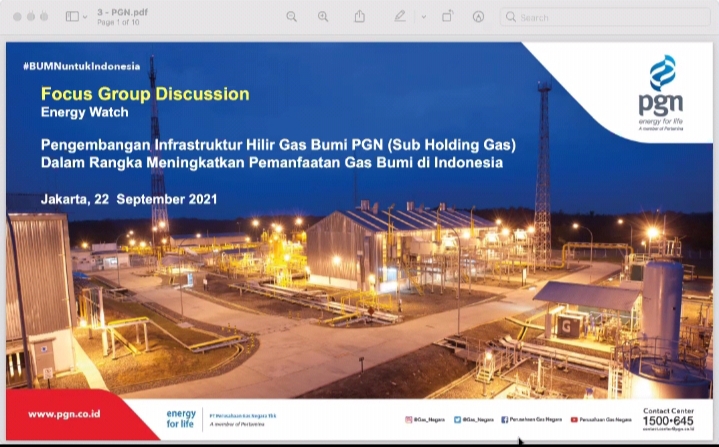The height and width of the screenshot is (447, 719).
Task: Click the "Jakarta, 22 September 2021" date
Action: point(129,199)
